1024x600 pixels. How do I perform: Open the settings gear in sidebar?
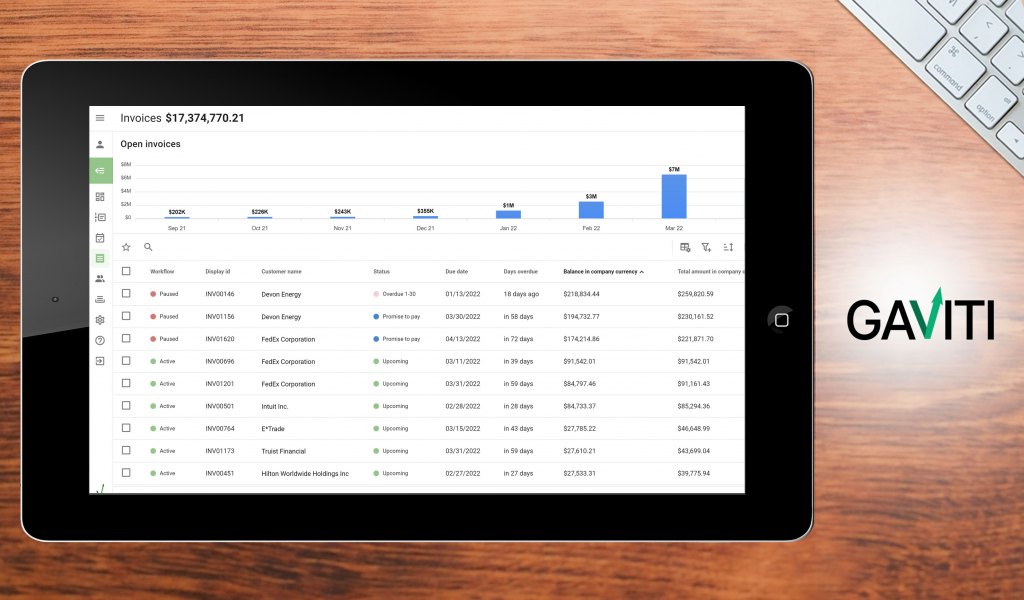pos(100,320)
